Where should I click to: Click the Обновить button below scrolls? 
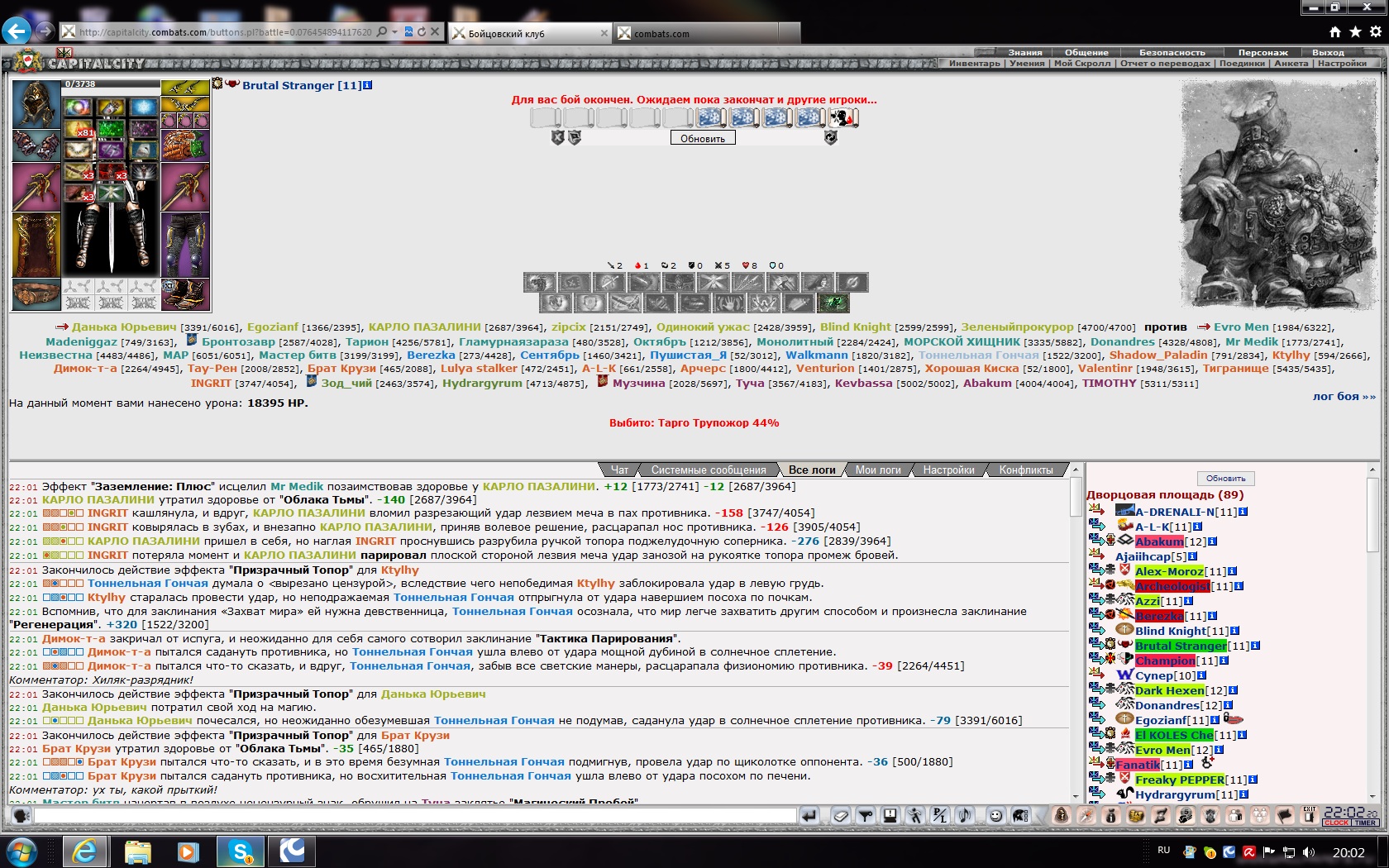point(703,138)
